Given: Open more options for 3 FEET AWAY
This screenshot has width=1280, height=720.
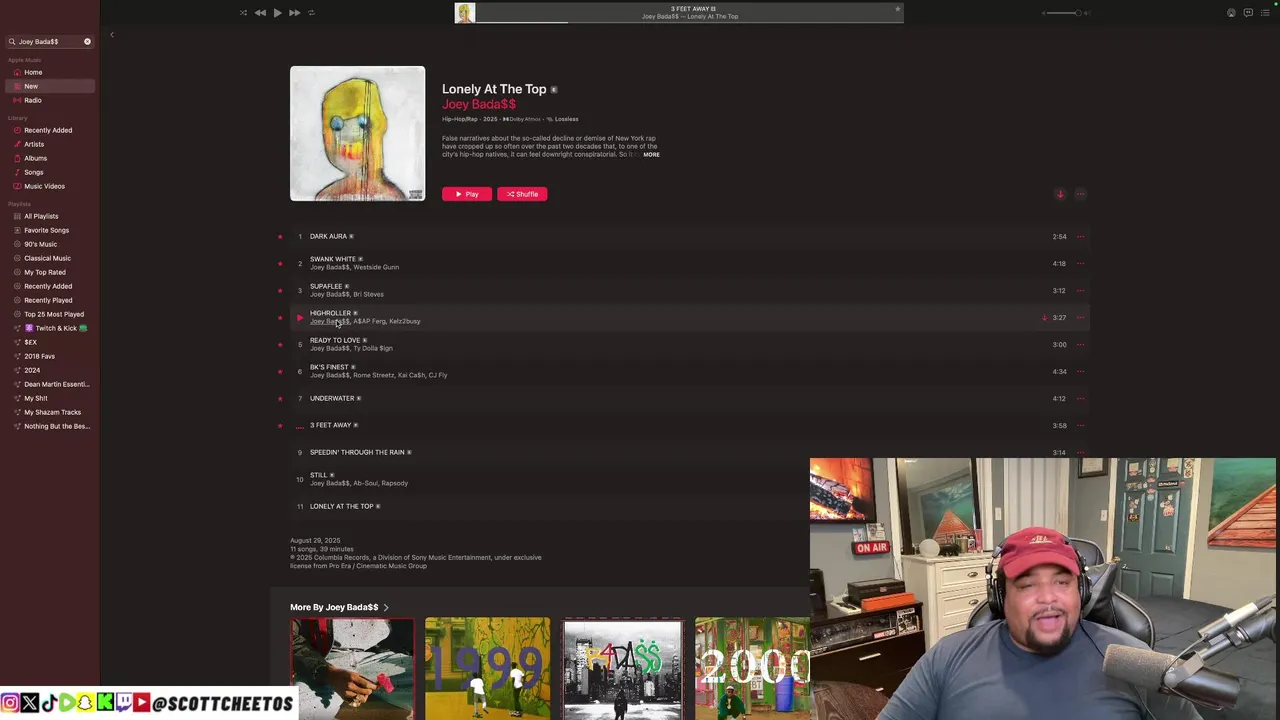Looking at the screenshot, I should [x=1080, y=426].
